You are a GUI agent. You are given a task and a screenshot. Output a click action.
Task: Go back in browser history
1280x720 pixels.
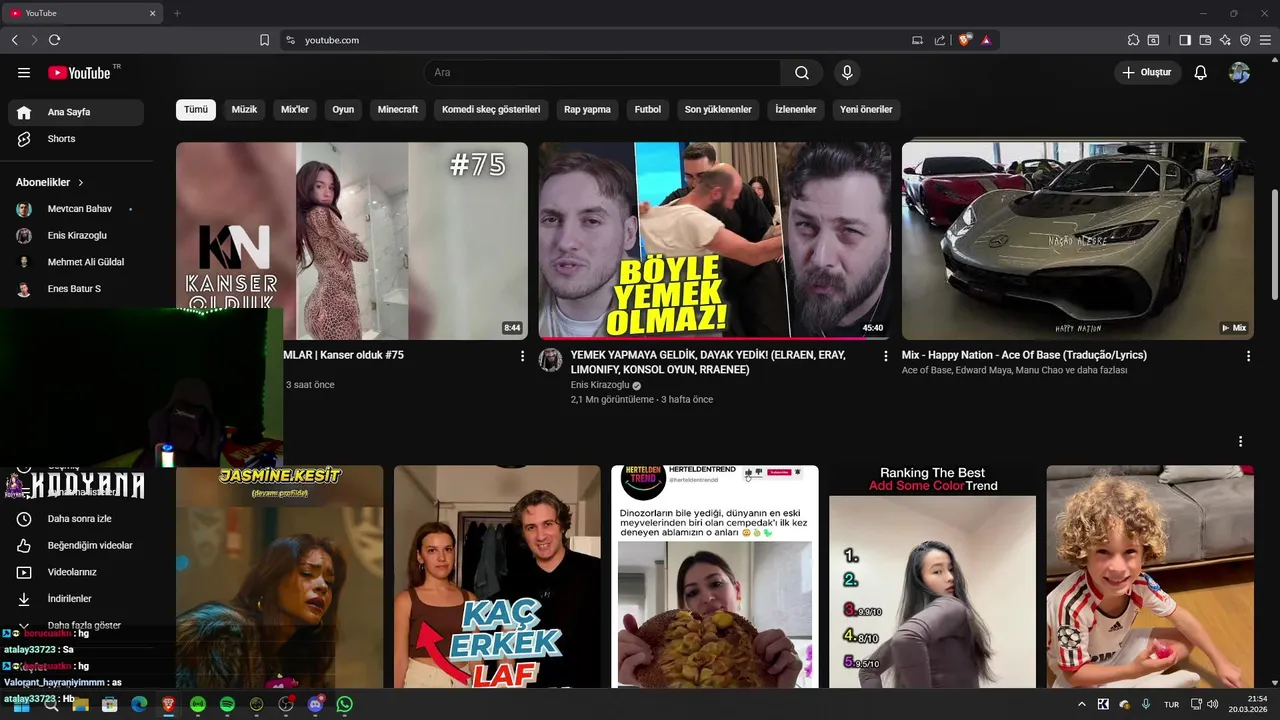pos(14,40)
